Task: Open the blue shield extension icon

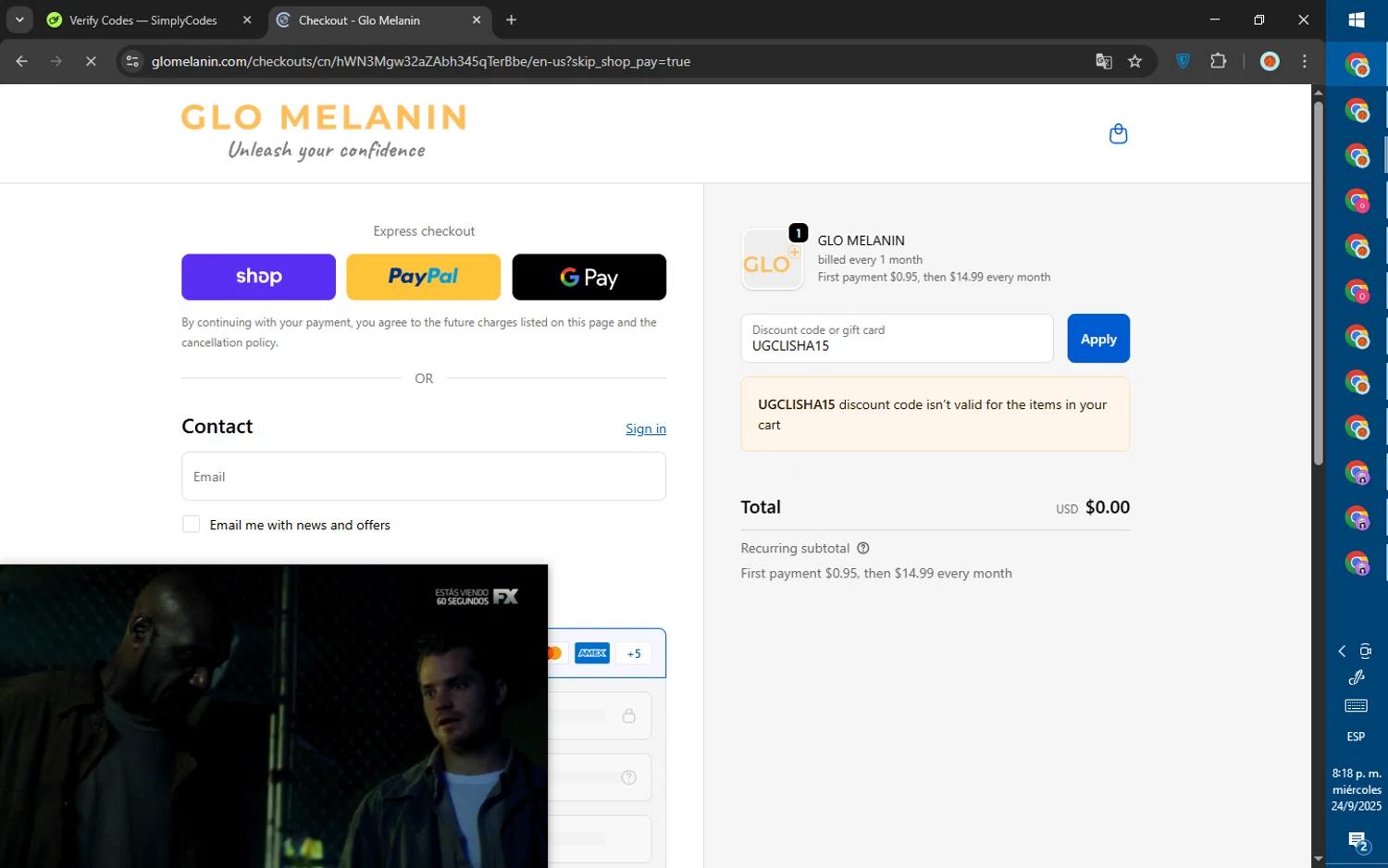Action: [1183, 61]
